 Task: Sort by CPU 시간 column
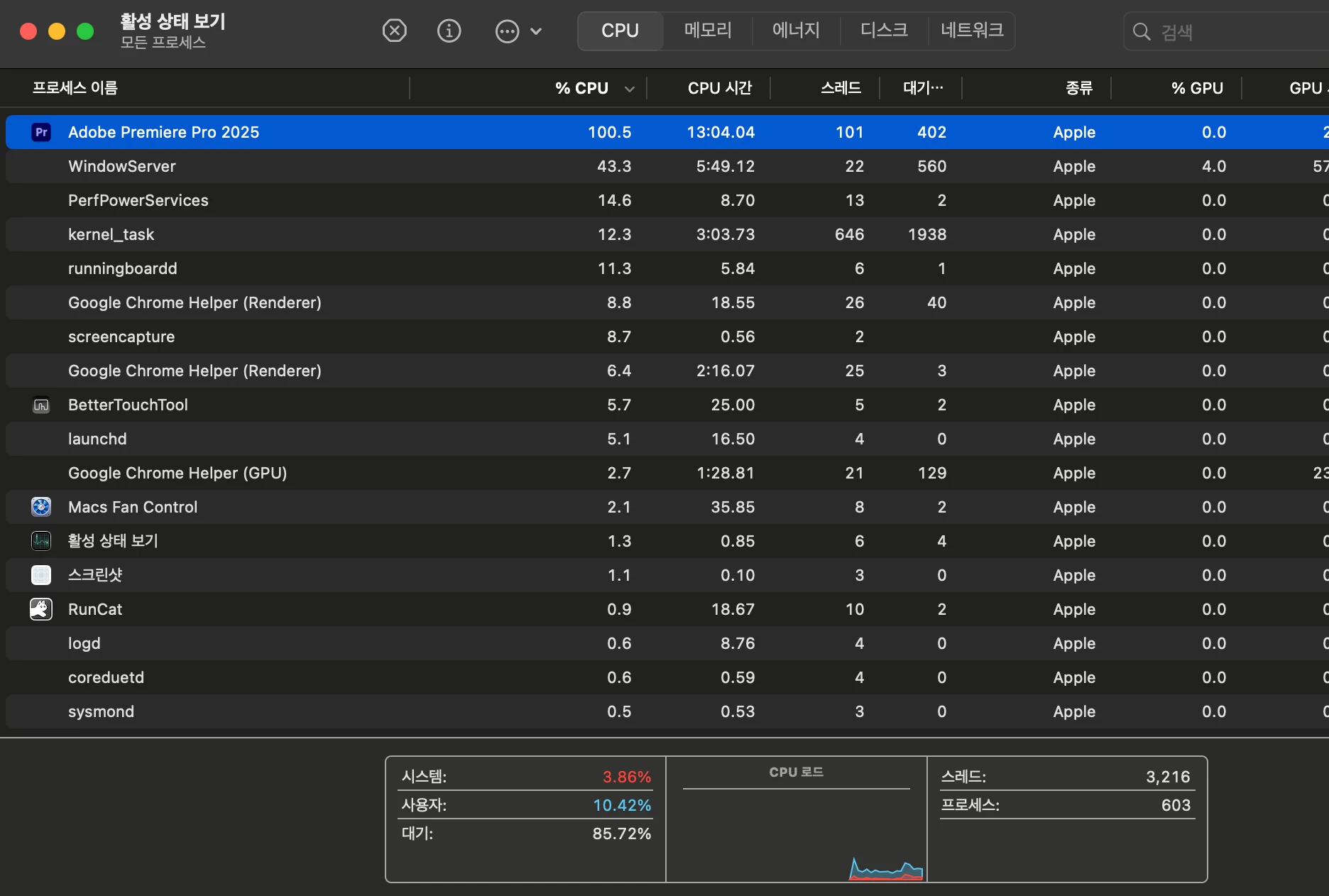click(x=720, y=88)
